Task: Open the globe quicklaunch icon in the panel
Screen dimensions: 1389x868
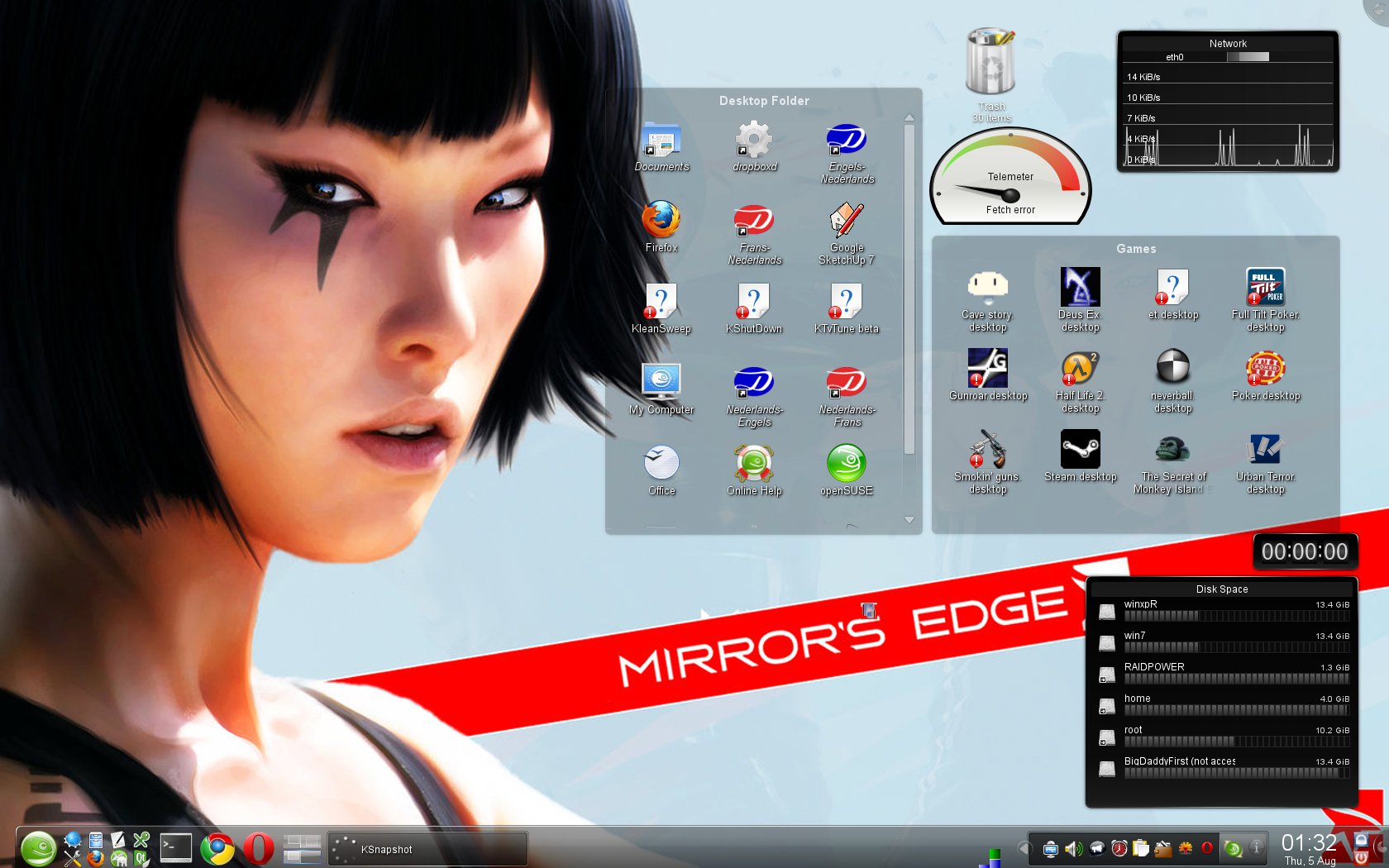Action: [x=73, y=840]
